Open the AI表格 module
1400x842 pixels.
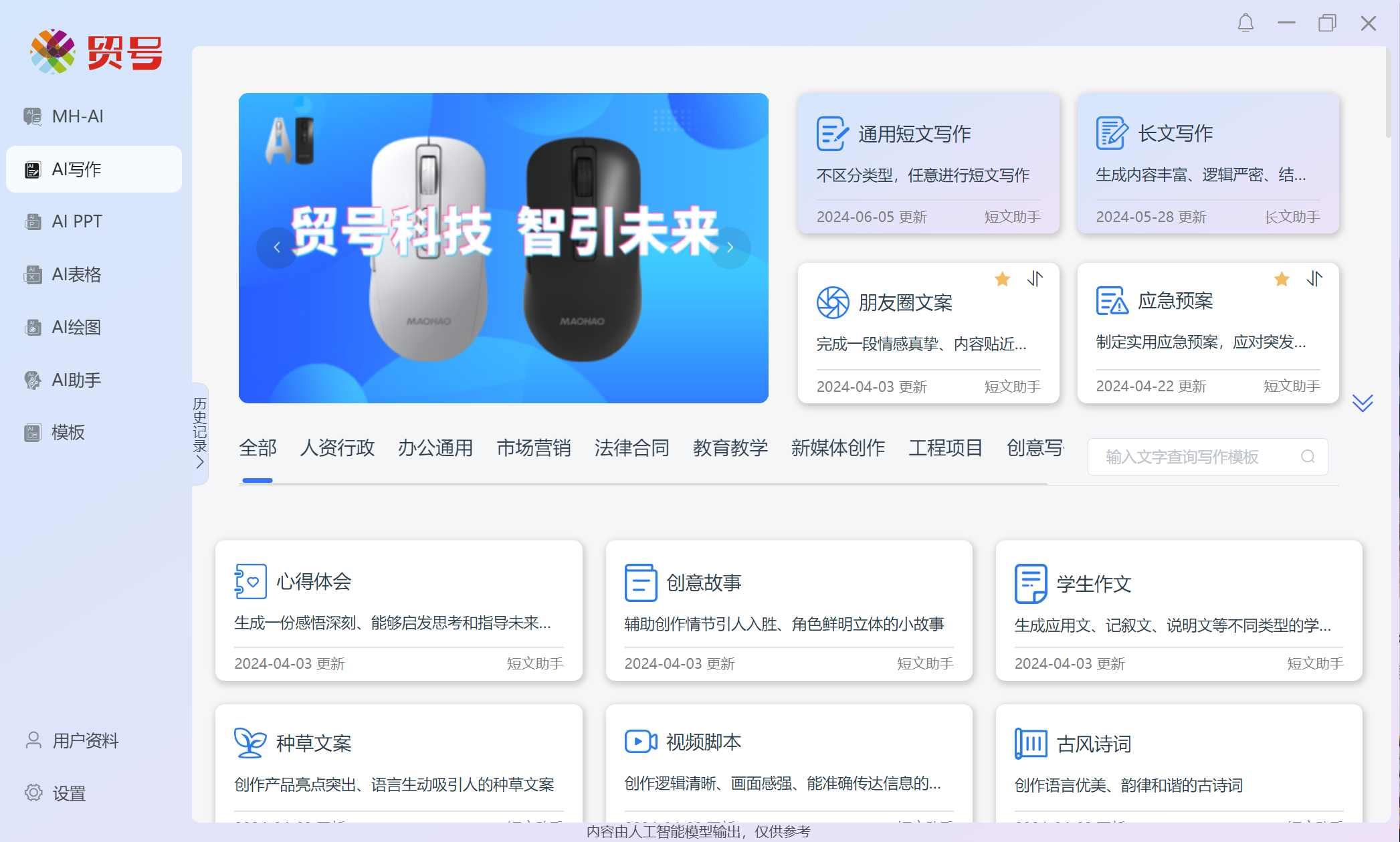(x=94, y=274)
